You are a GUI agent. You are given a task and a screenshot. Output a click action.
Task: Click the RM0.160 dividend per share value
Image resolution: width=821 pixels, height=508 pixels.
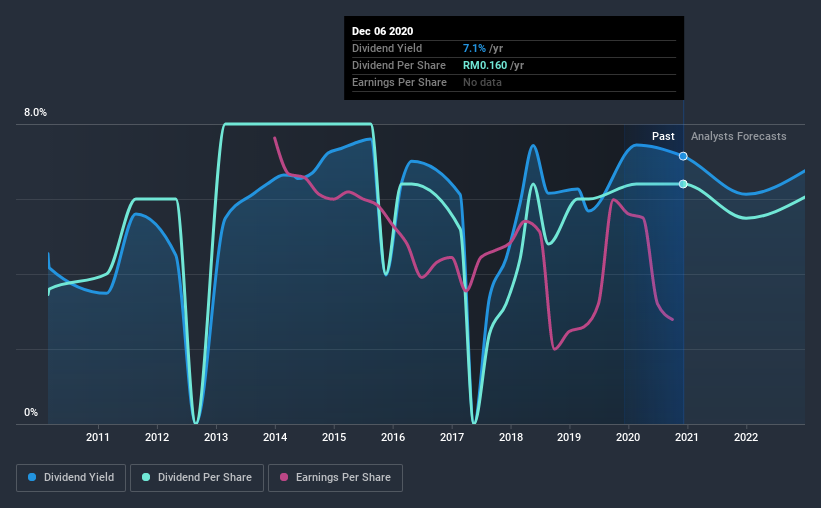(485, 65)
